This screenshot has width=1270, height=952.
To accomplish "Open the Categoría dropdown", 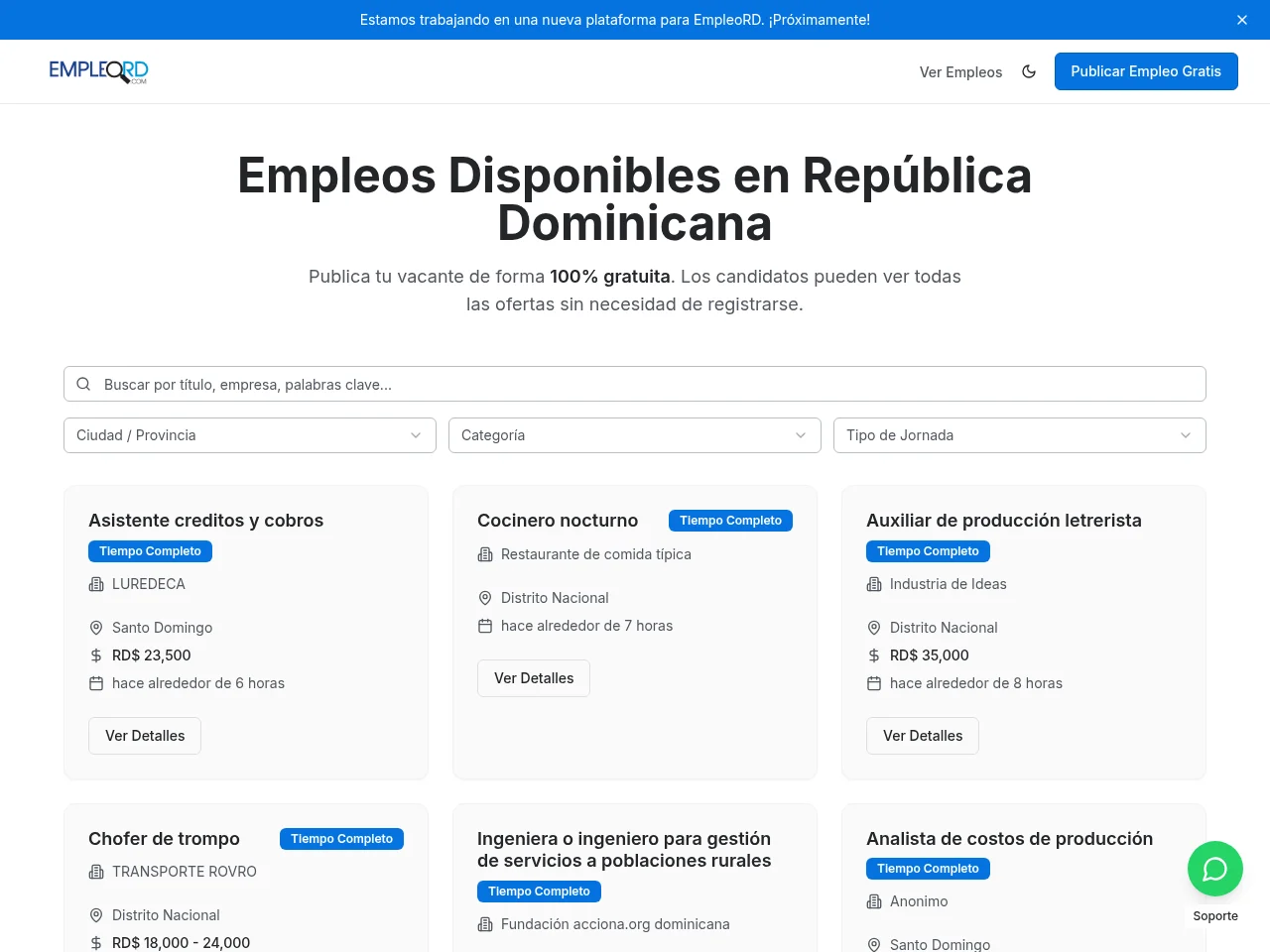I will click(635, 435).
